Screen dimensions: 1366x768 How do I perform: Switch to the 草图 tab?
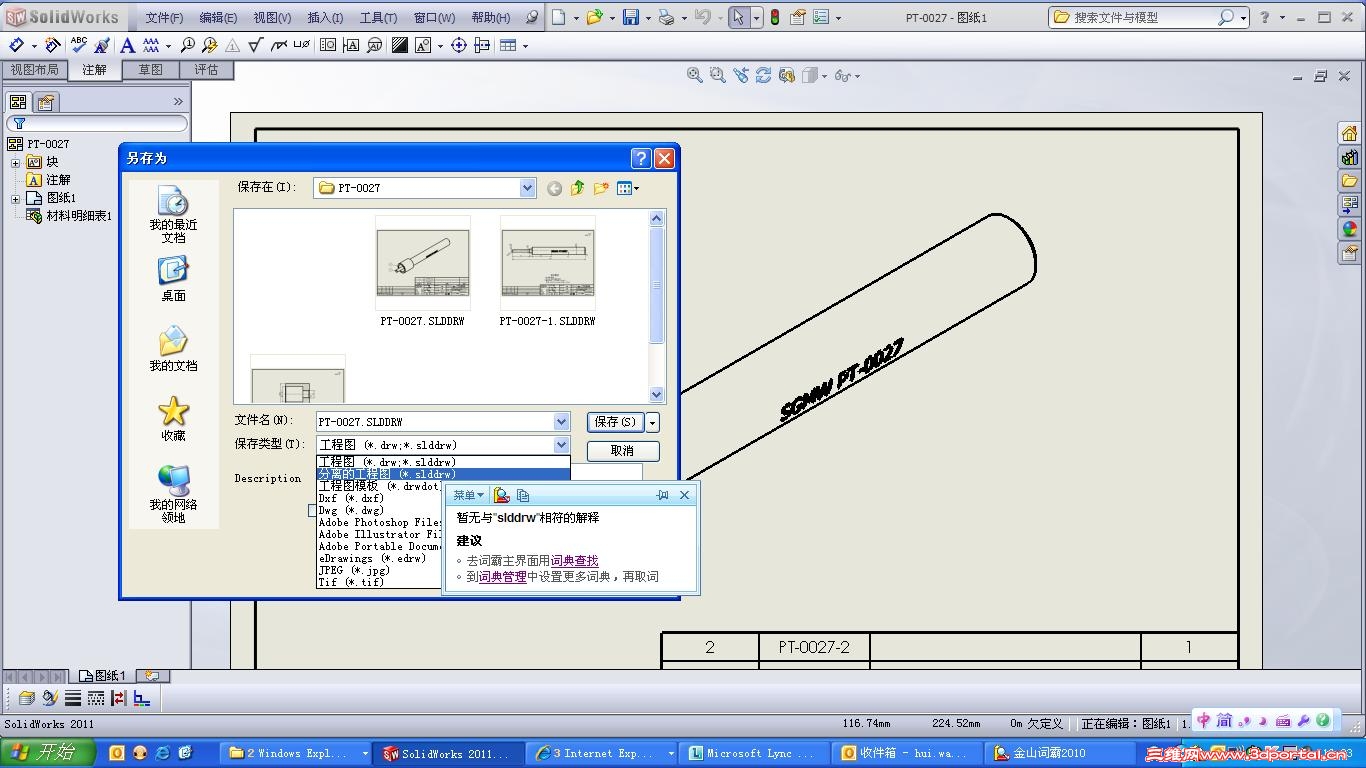(151, 70)
